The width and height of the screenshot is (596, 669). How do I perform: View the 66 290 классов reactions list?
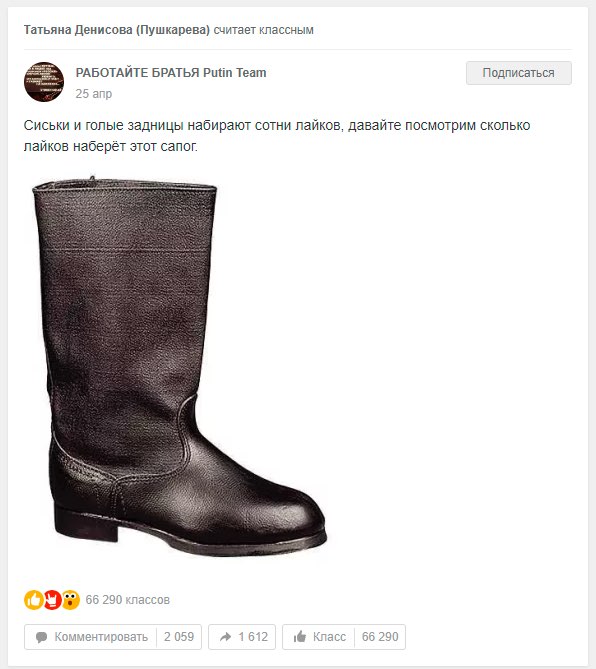[128, 600]
